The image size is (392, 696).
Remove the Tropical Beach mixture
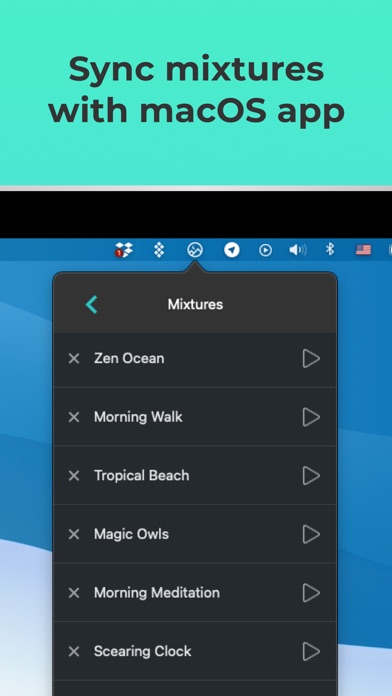click(x=74, y=475)
